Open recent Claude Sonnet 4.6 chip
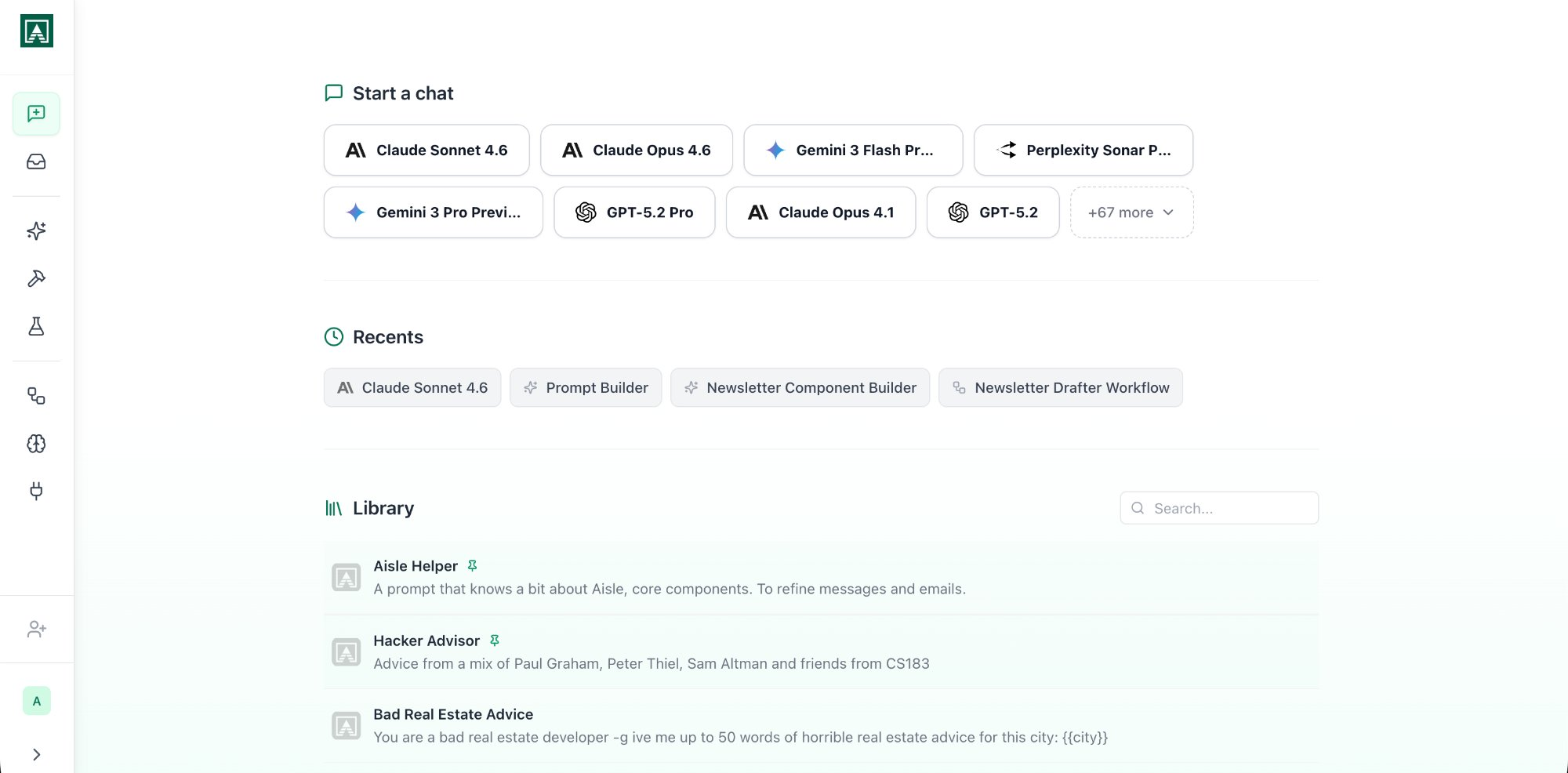Viewport: 1568px width, 773px height. [x=412, y=387]
